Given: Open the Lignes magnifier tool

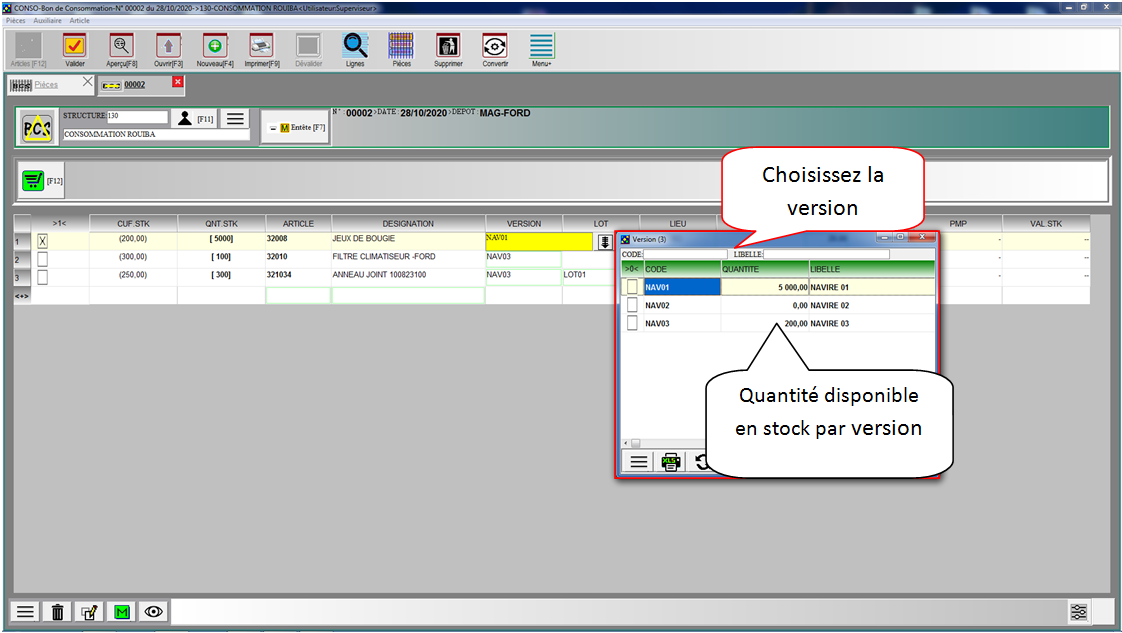Looking at the screenshot, I should click(355, 46).
